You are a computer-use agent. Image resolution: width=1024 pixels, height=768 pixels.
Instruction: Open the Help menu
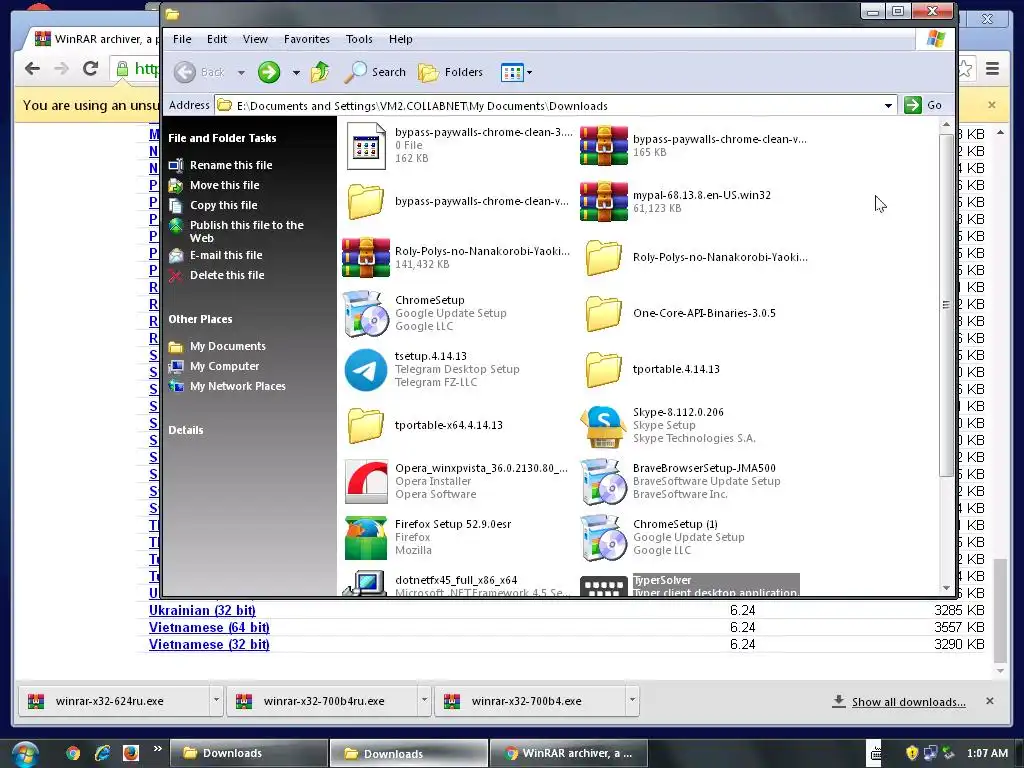pyautogui.click(x=400, y=39)
